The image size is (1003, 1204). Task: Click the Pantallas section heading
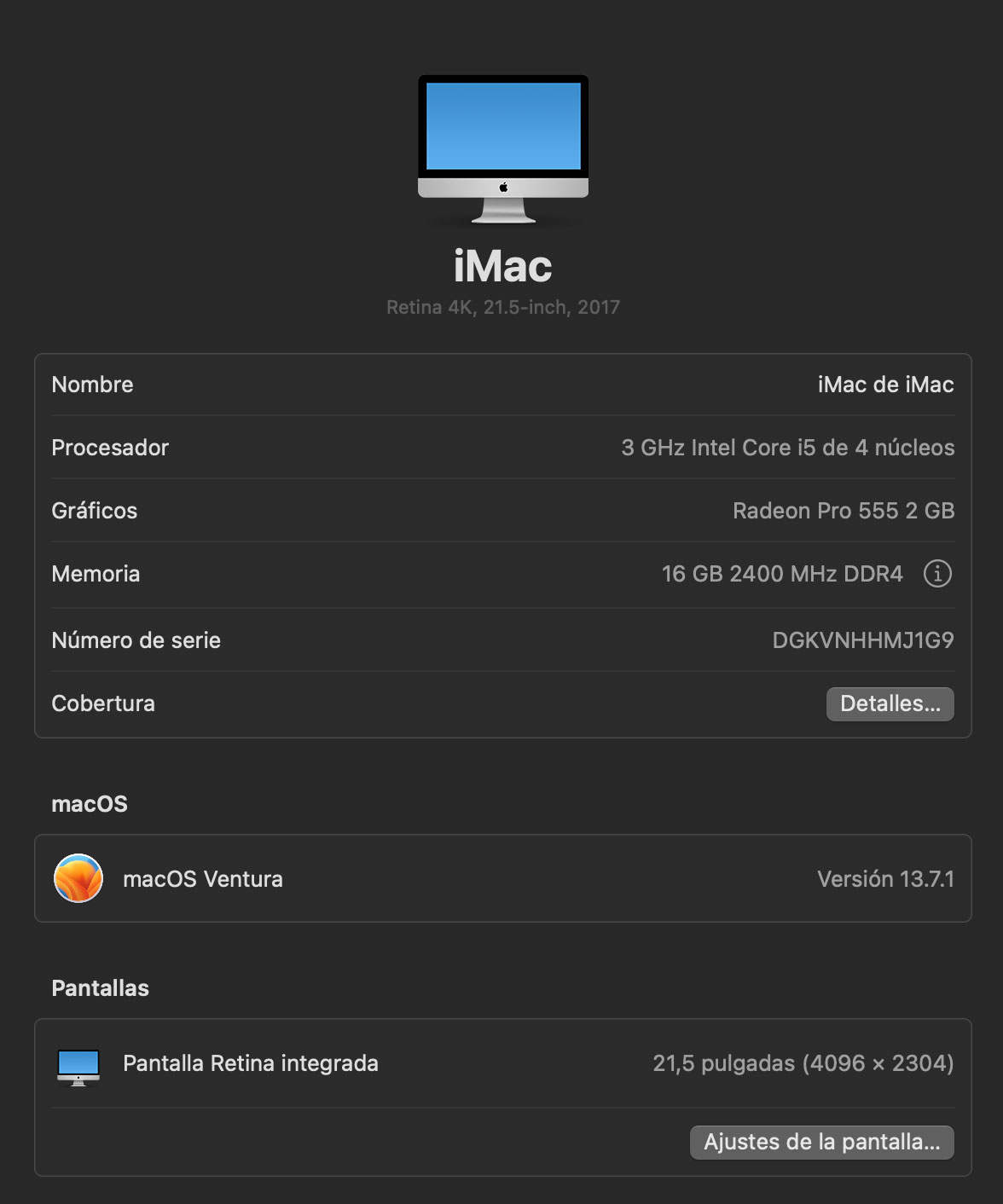(x=100, y=988)
